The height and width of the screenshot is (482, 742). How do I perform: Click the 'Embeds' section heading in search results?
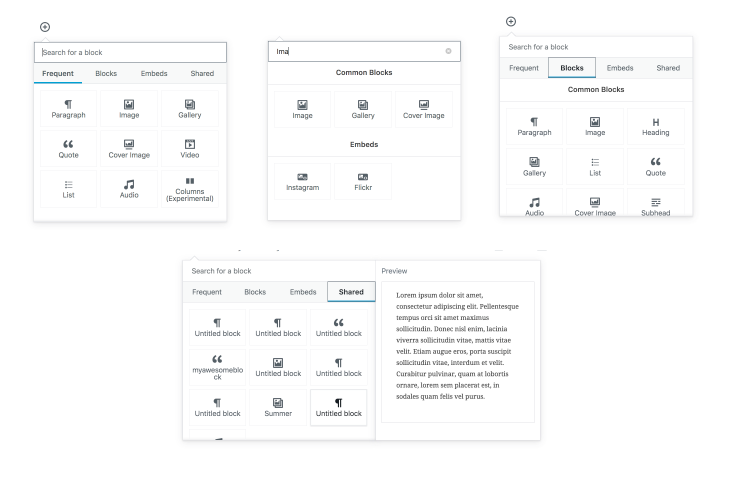point(364,144)
